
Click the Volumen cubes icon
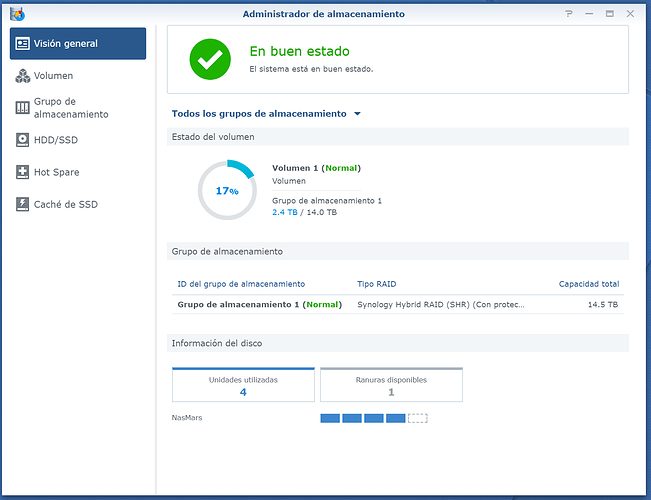click(22, 76)
